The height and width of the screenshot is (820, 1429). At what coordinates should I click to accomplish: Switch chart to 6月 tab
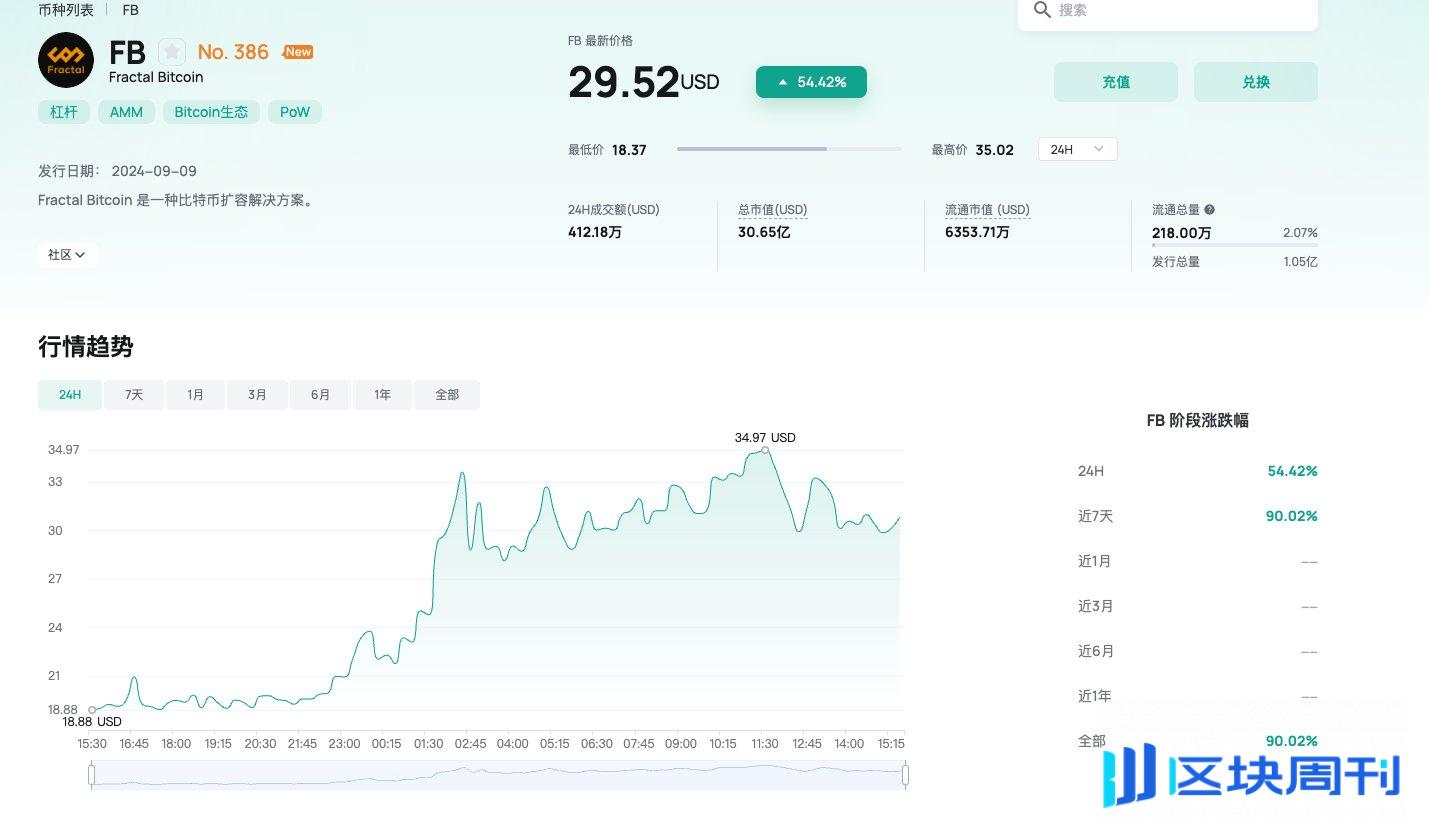321,395
